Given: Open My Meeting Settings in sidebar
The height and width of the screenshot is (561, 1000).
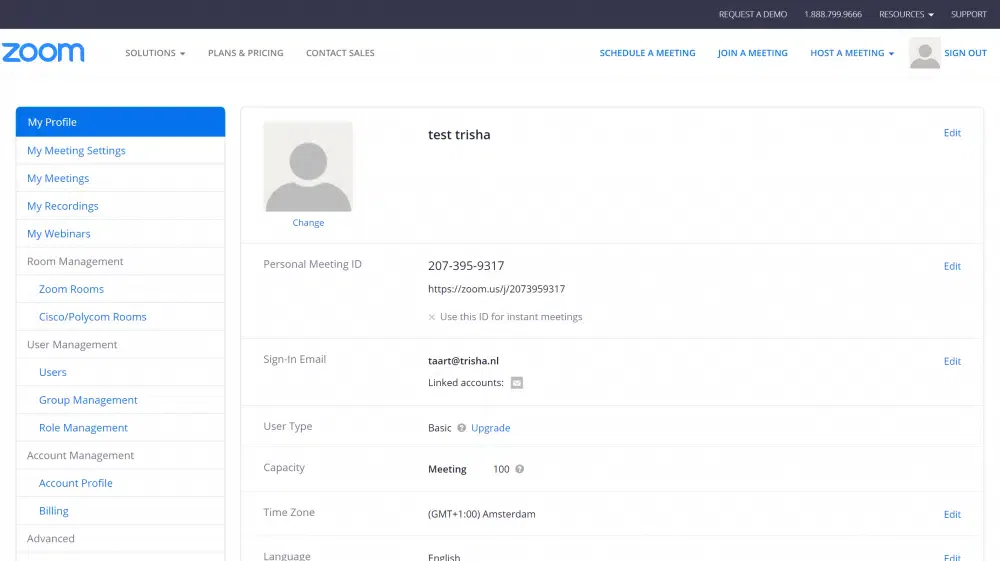Looking at the screenshot, I should [76, 151].
